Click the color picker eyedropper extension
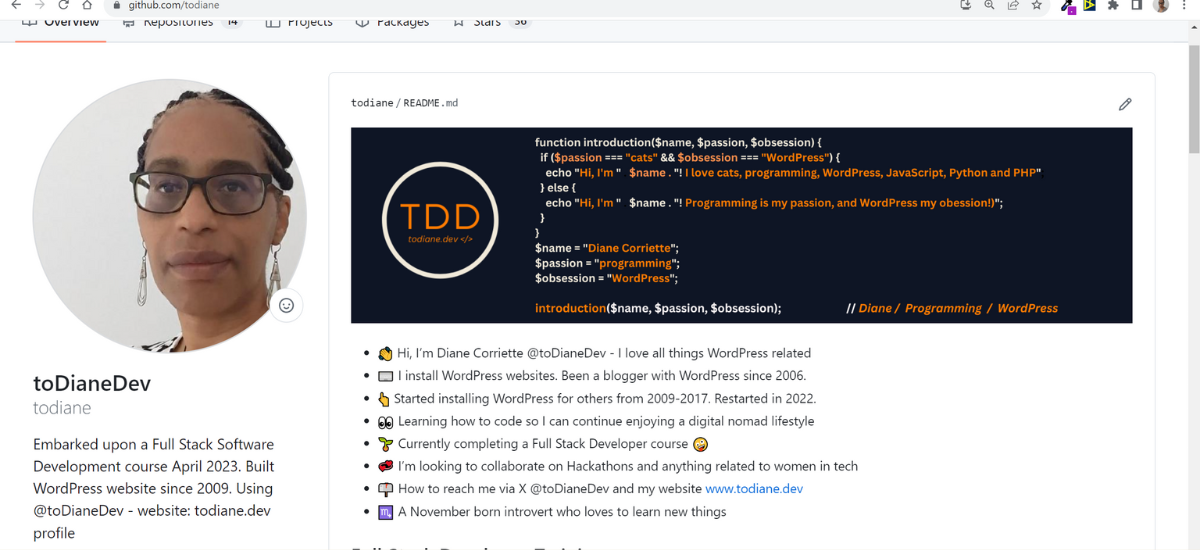 coord(1068,6)
